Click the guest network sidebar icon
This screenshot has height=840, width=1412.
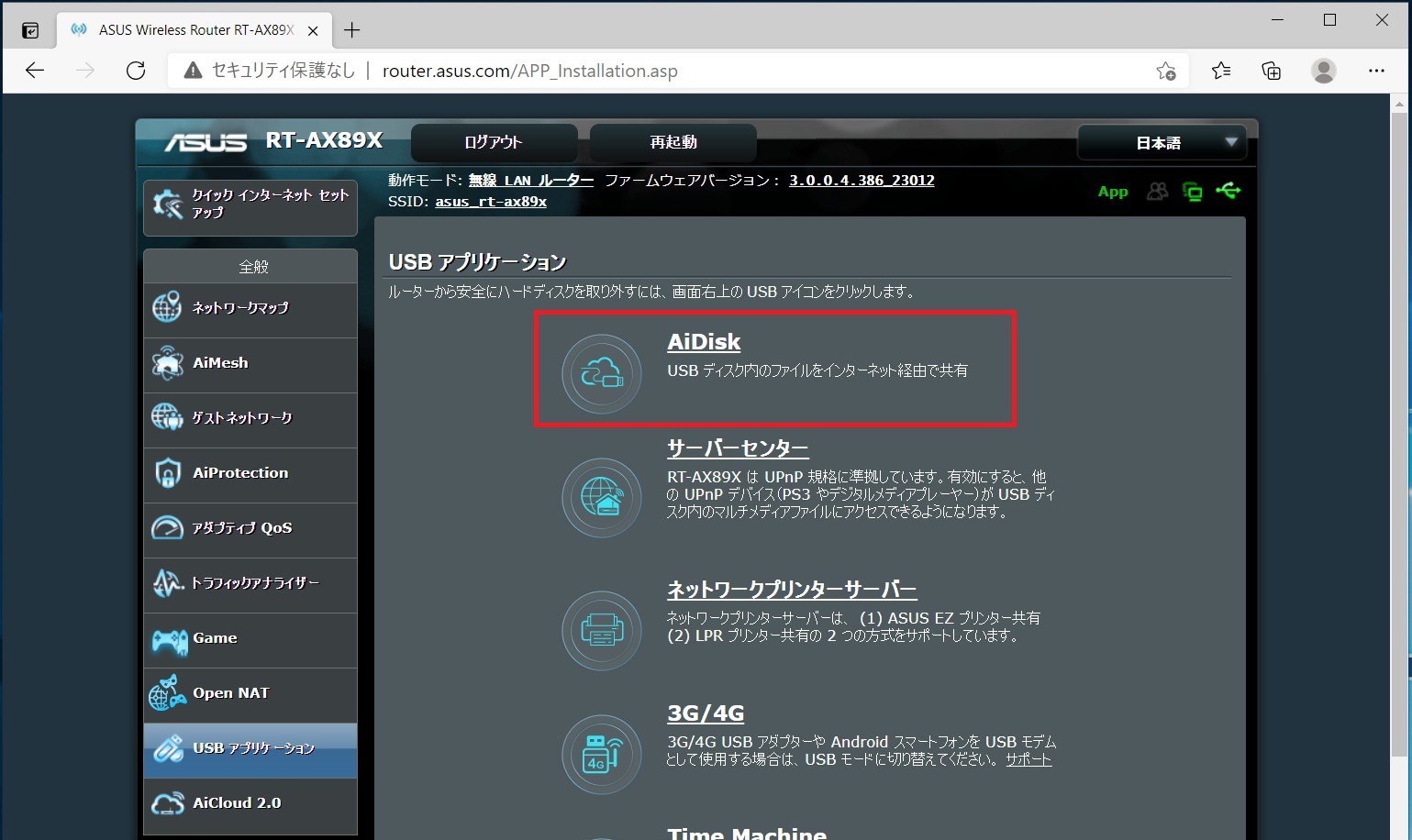pyautogui.click(x=167, y=417)
